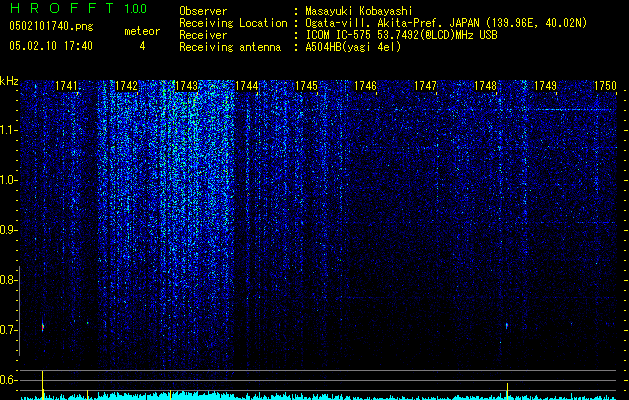
Task: Click the Receiving Location value line
Action: [x=446, y=23]
